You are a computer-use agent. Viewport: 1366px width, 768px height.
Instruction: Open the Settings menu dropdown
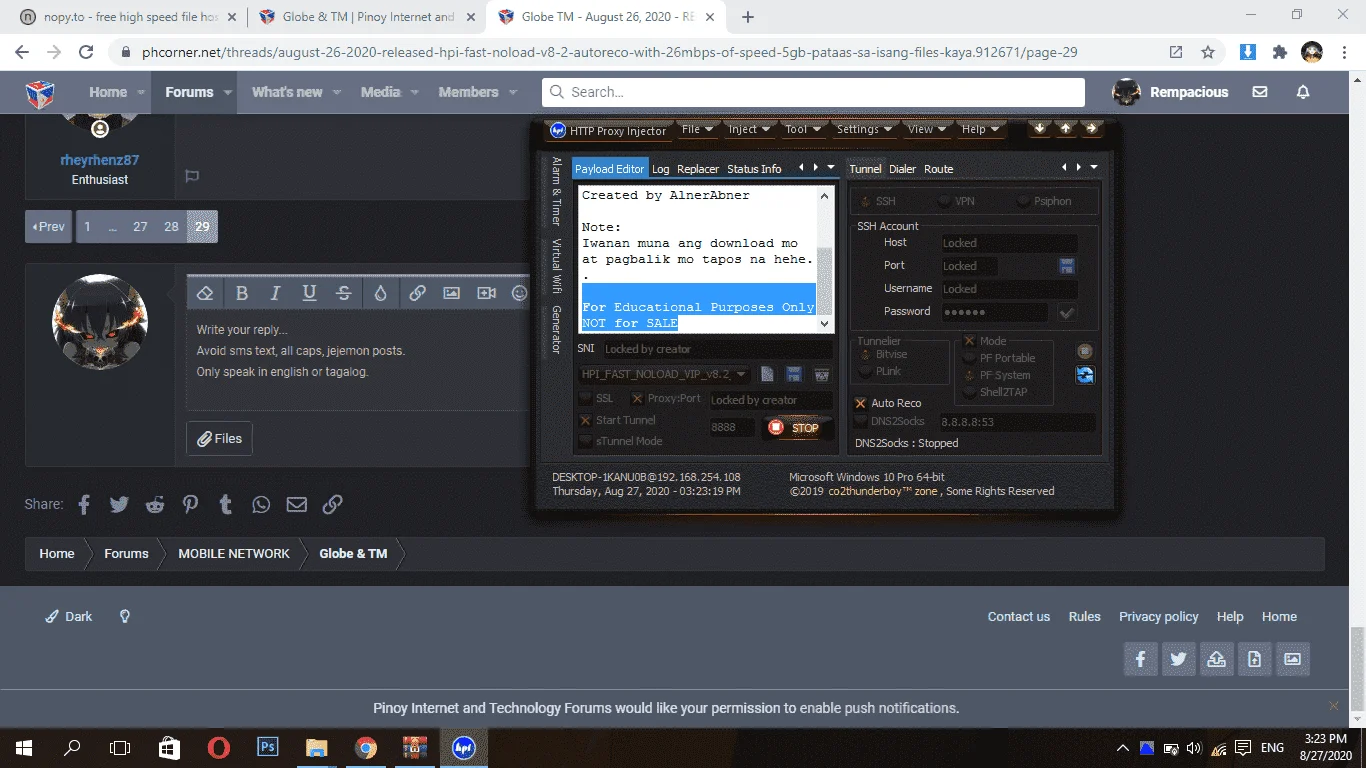[x=864, y=129]
